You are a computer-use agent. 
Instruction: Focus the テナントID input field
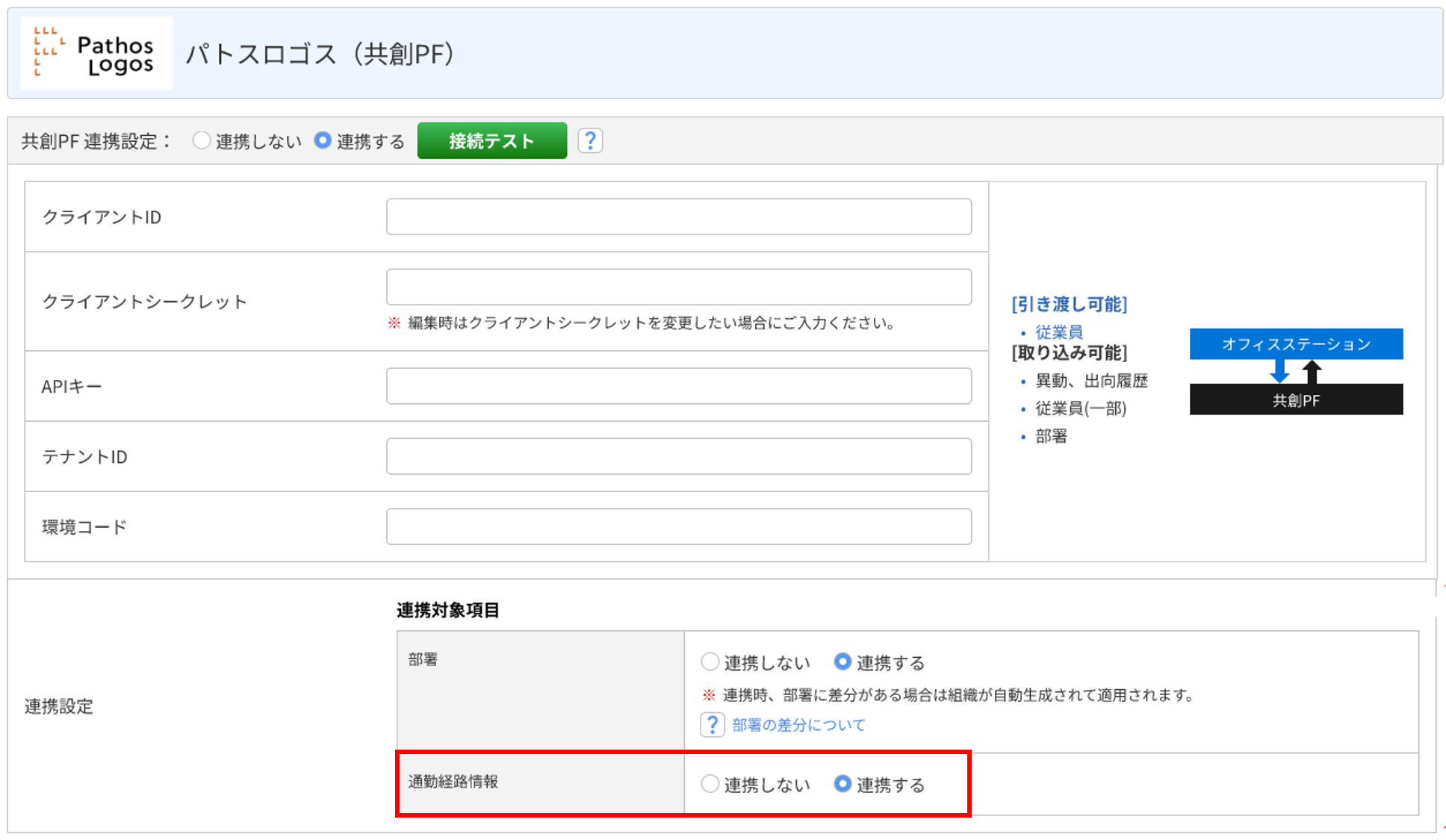(x=679, y=456)
